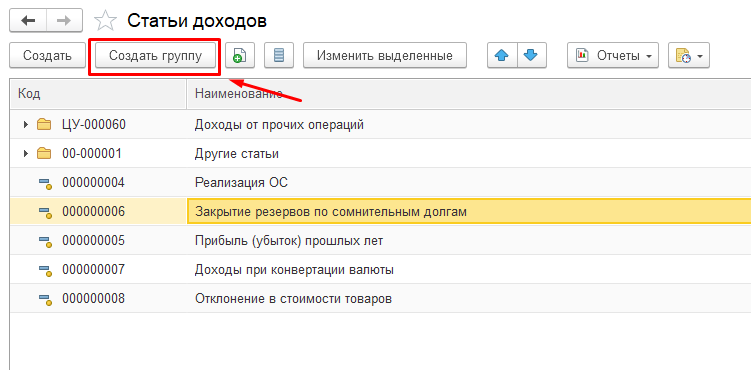Click item icon of row 000000004
Image resolution: width=751 pixels, height=370 pixels.
45,183
